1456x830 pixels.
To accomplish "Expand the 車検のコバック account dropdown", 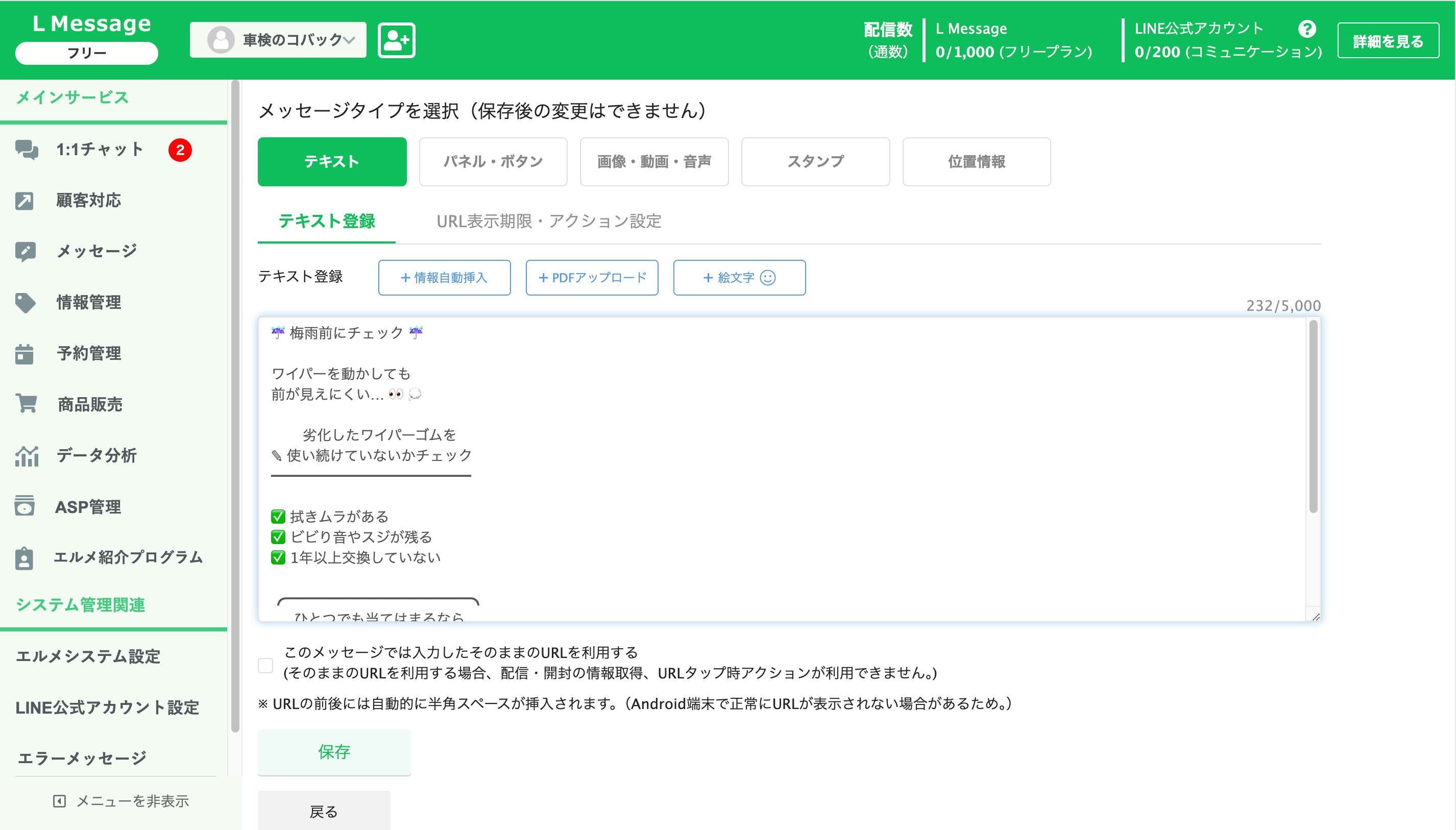I will pyautogui.click(x=278, y=40).
